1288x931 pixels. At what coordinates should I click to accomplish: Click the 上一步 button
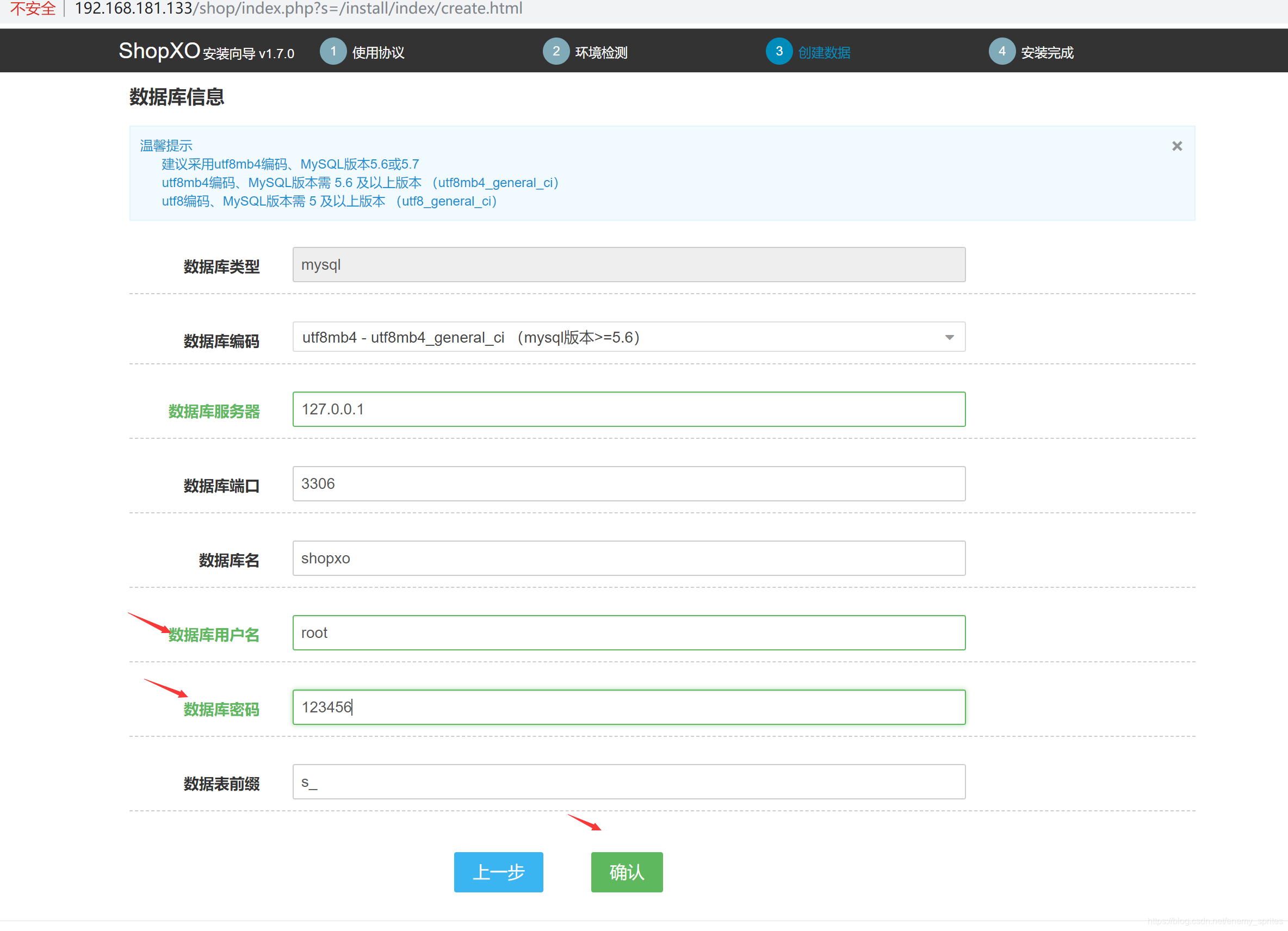pos(498,872)
